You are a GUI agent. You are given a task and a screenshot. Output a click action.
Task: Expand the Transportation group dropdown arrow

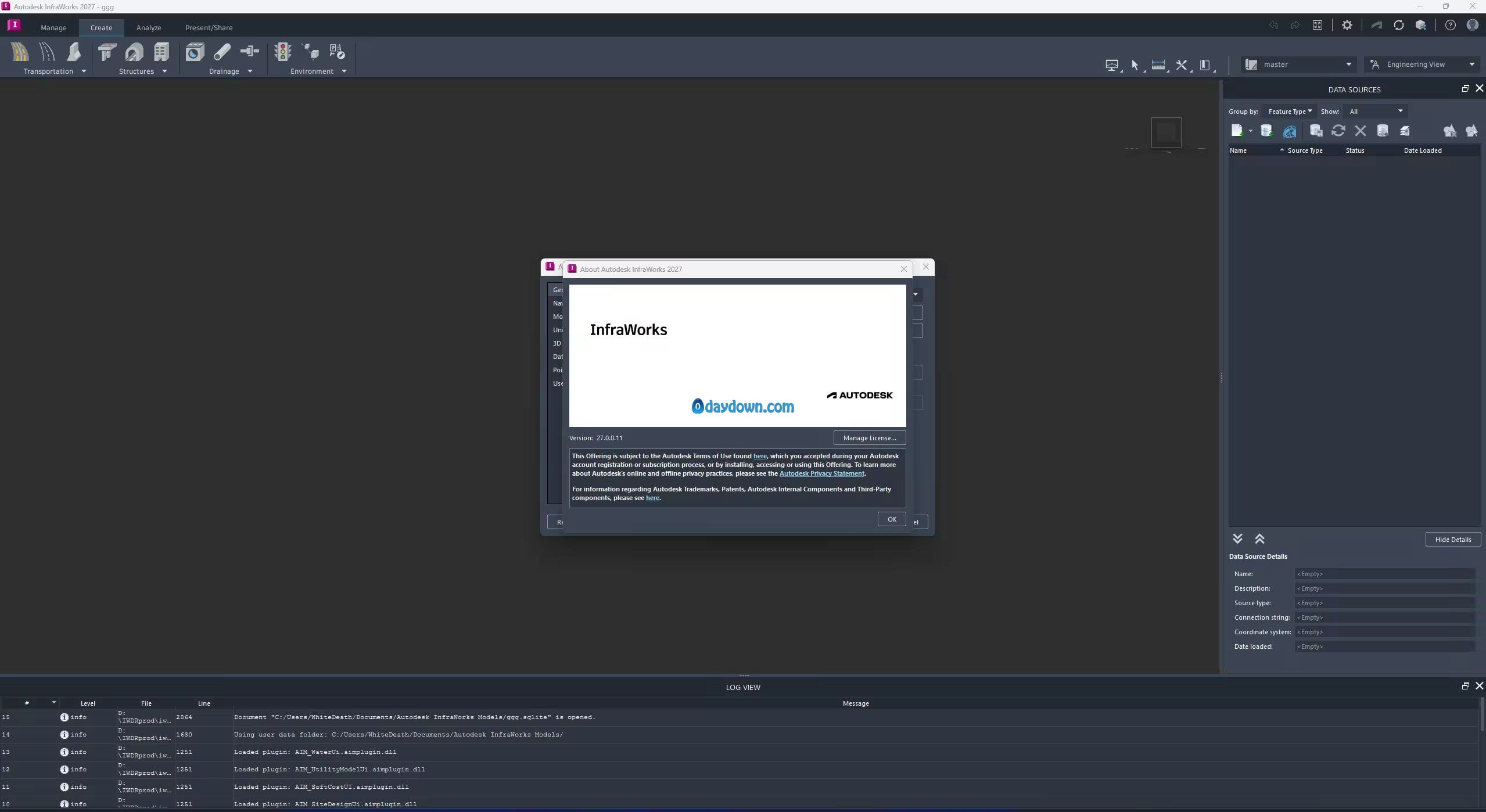click(84, 71)
